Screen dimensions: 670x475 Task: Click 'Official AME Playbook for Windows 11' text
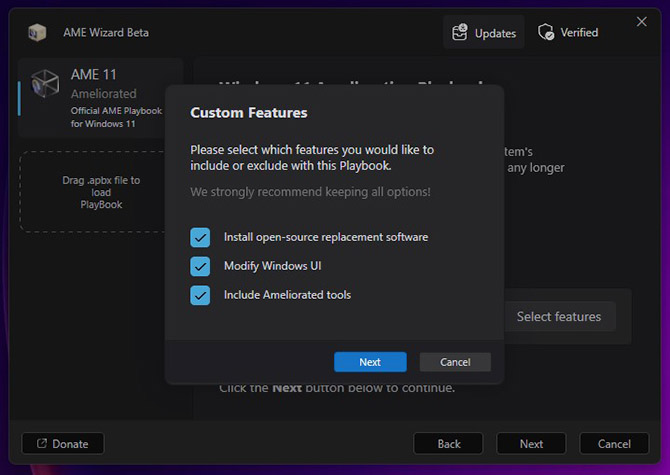point(116,117)
